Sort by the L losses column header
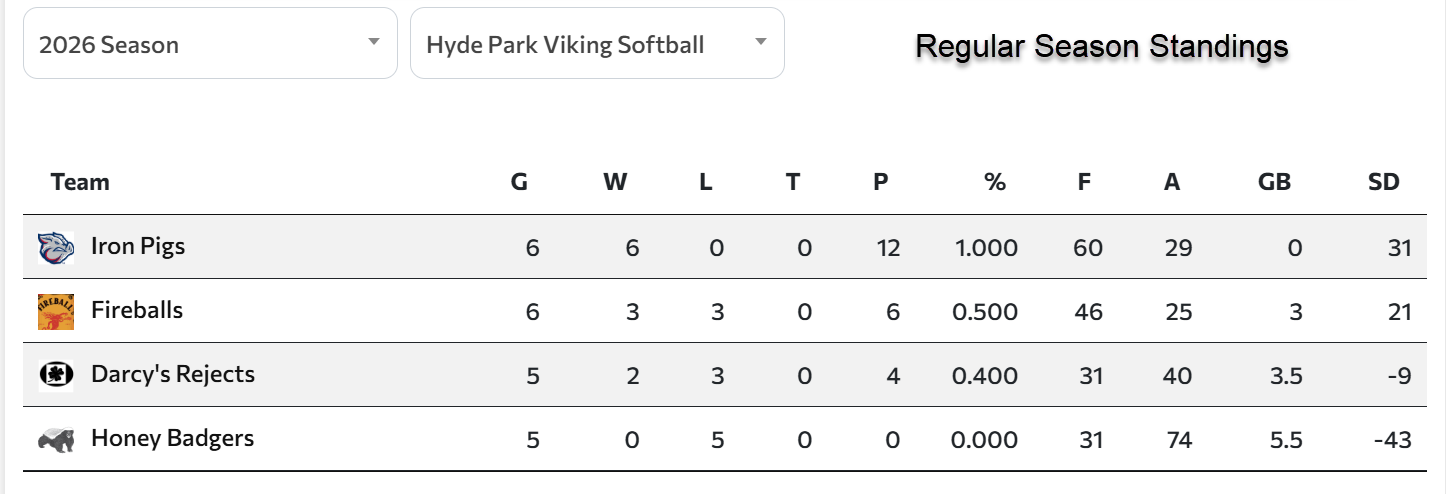This screenshot has height=494, width=1446. pyautogui.click(x=706, y=182)
